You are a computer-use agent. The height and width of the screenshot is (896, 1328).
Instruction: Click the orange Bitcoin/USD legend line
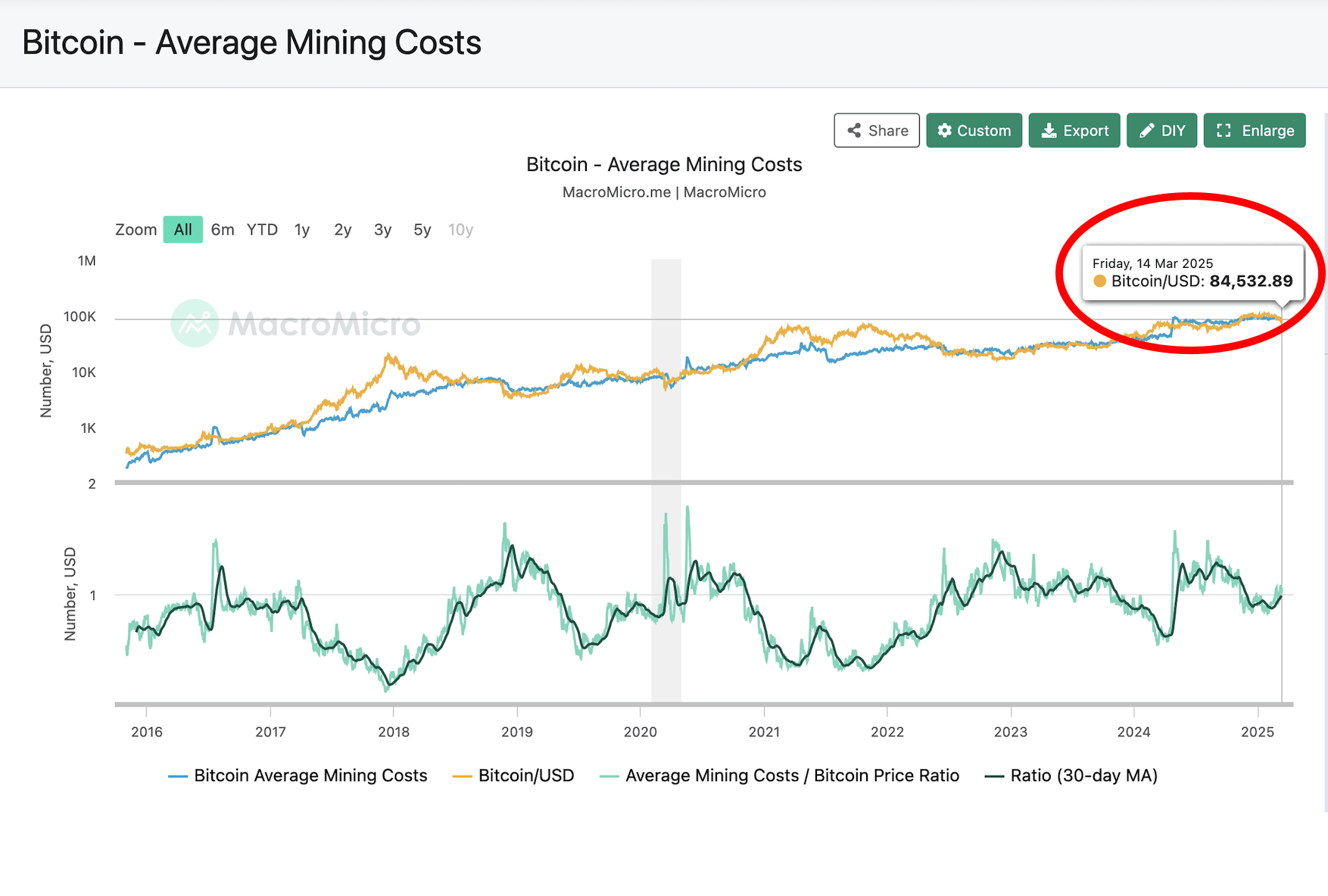pyautogui.click(x=462, y=776)
